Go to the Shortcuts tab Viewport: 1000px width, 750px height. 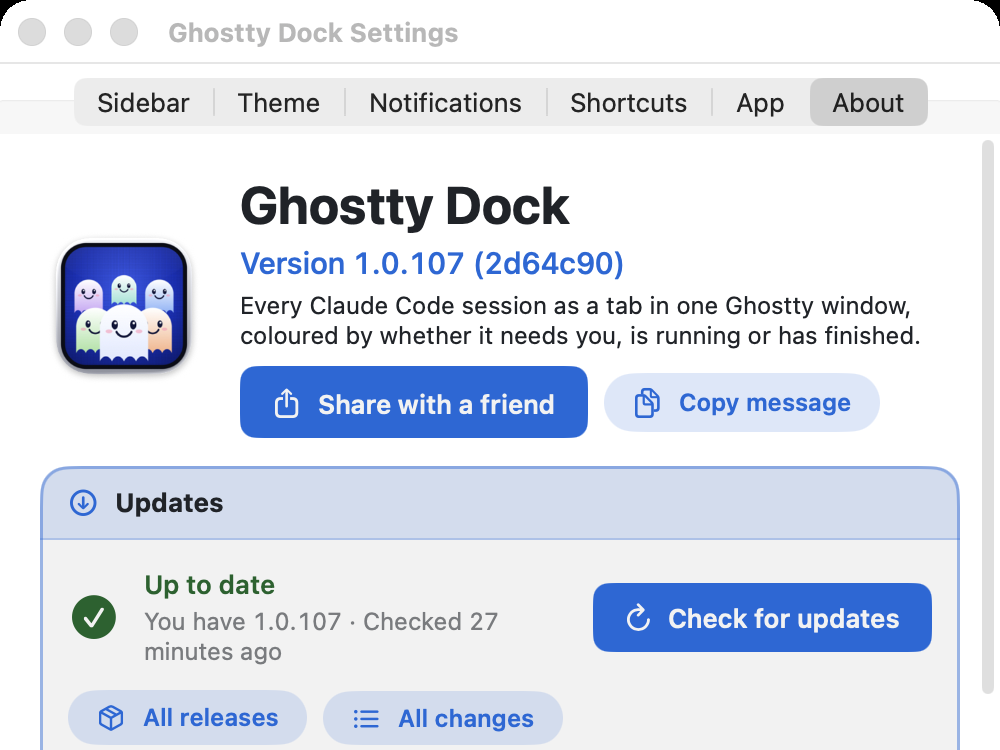628,103
